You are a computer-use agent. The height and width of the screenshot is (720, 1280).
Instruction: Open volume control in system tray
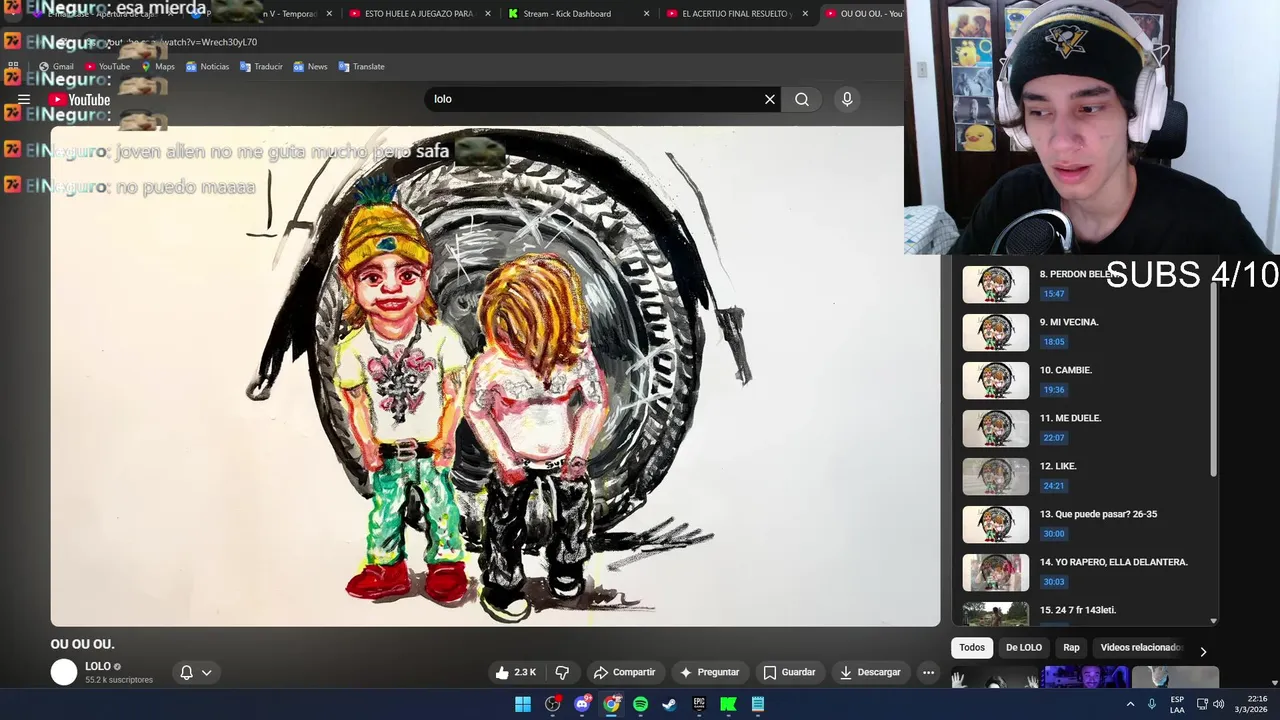click(x=1218, y=704)
